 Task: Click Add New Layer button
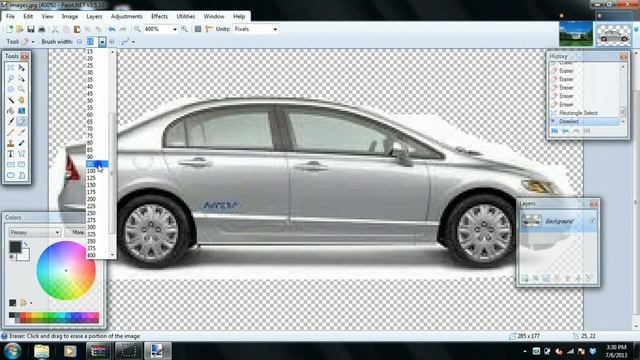[x=525, y=278]
